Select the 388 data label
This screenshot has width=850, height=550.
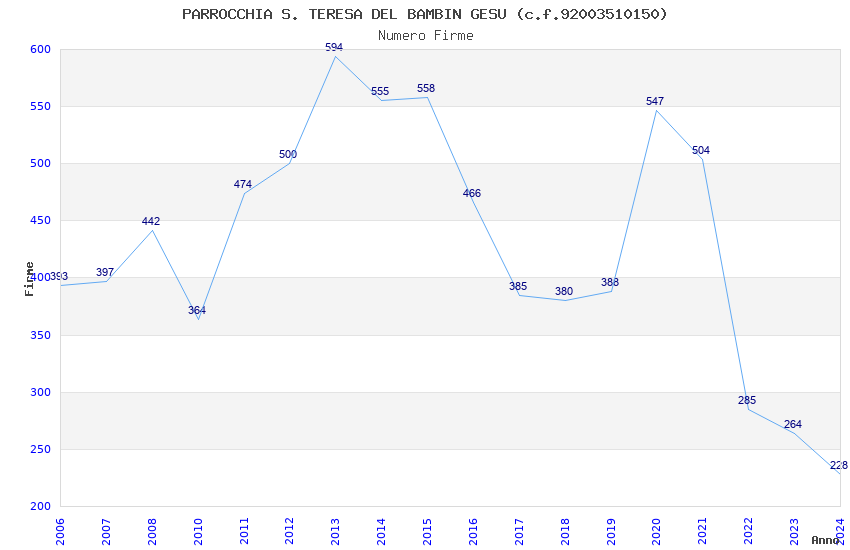tap(610, 282)
